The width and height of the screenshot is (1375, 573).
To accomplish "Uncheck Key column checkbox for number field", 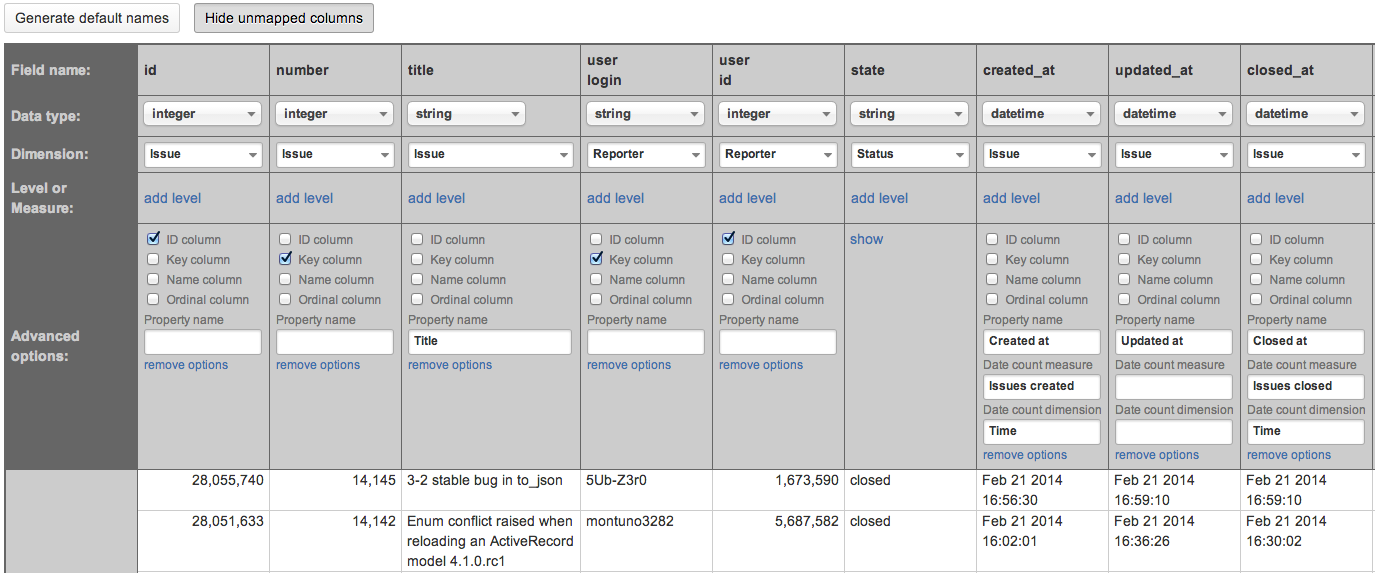I will click(285, 259).
